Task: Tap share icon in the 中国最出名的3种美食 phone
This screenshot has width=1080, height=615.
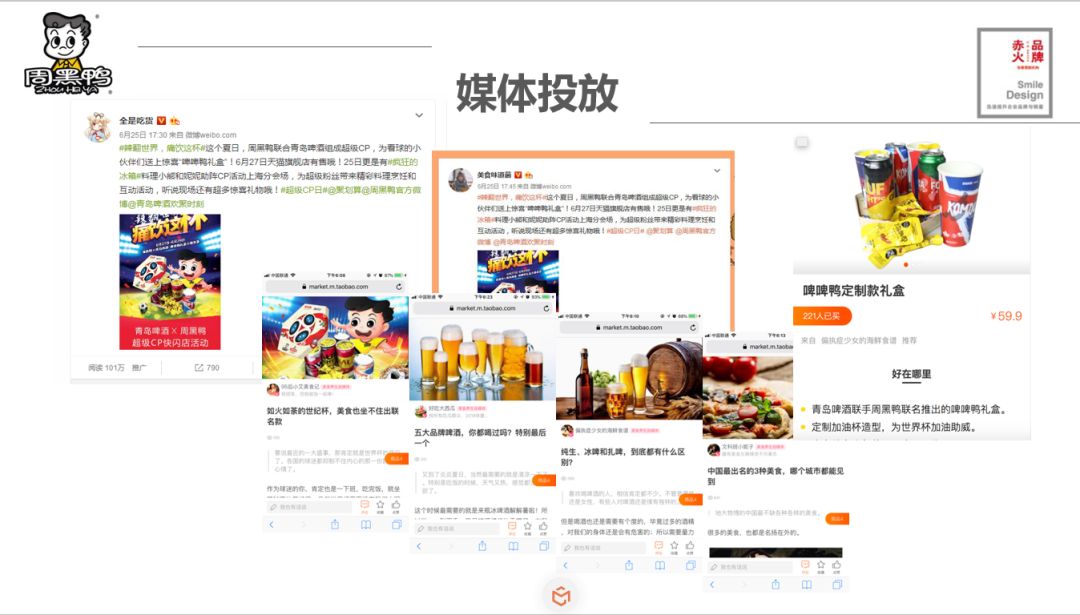Action: (776, 585)
